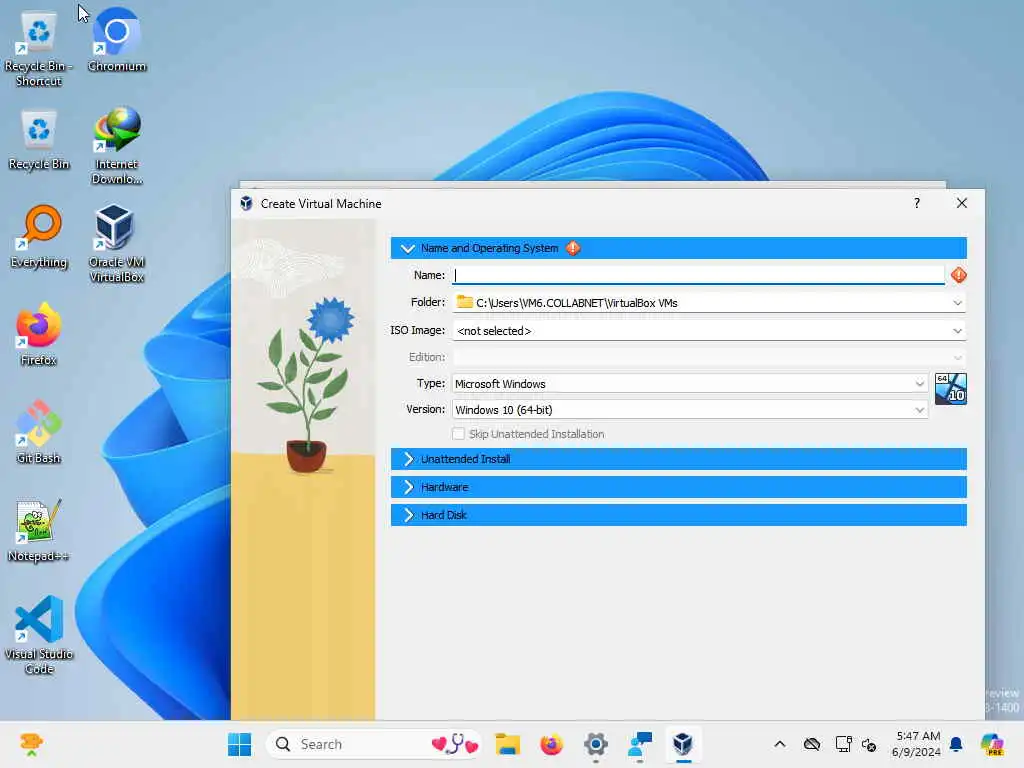1024x768 pixels.
Task: Click the VirtualBox taskbar icon
Action: [x=682, y=744]
